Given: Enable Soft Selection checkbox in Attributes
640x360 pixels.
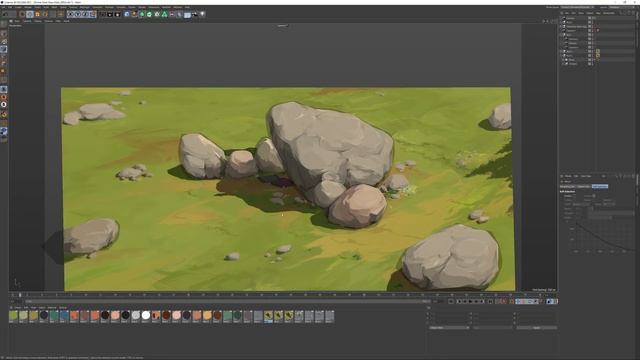Looking at the screenshot, I should click(x=576, y=196).
